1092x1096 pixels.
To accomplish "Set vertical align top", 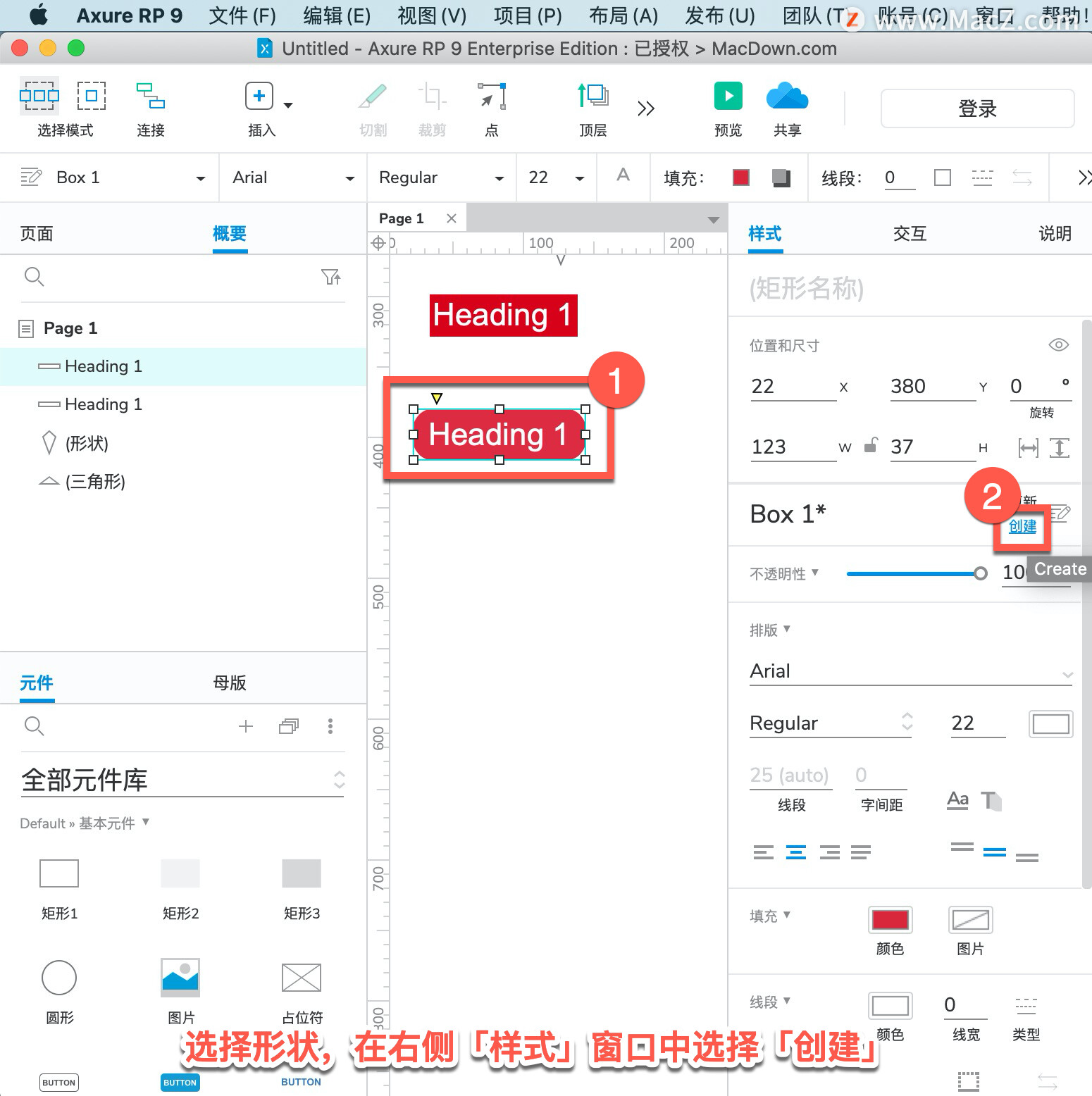I will click(x=962, y=846).
